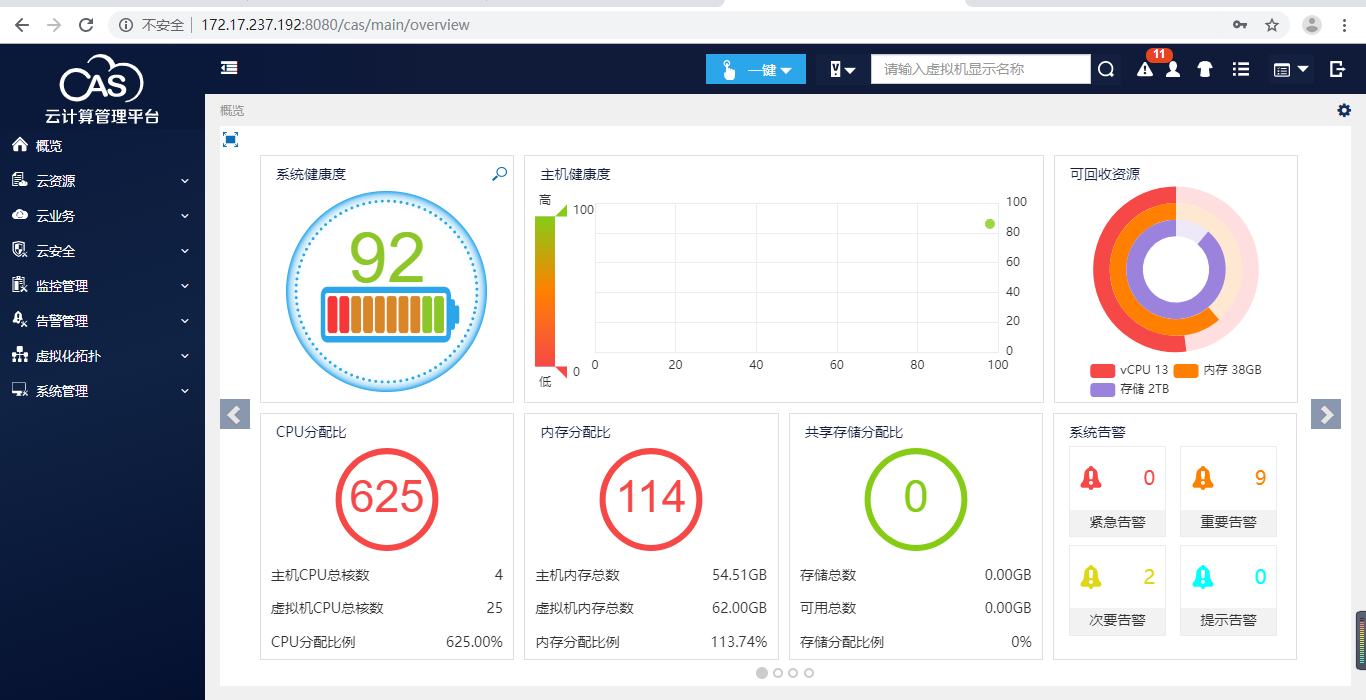Viewport: 1366px width, 700px height.
Task: Open the 一键 quick action dropdown
Action: coord(756,69)
